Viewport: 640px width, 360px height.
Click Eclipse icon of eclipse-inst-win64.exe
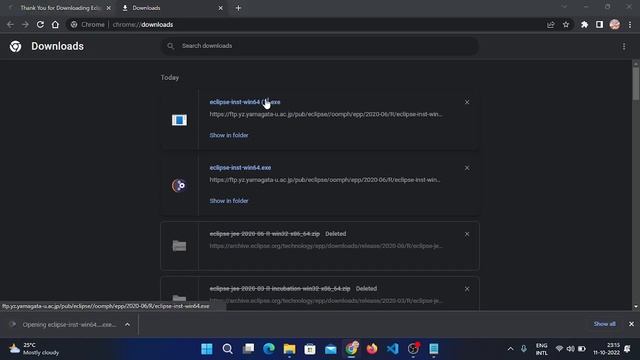pyautogui.click(x=179, y=186)
